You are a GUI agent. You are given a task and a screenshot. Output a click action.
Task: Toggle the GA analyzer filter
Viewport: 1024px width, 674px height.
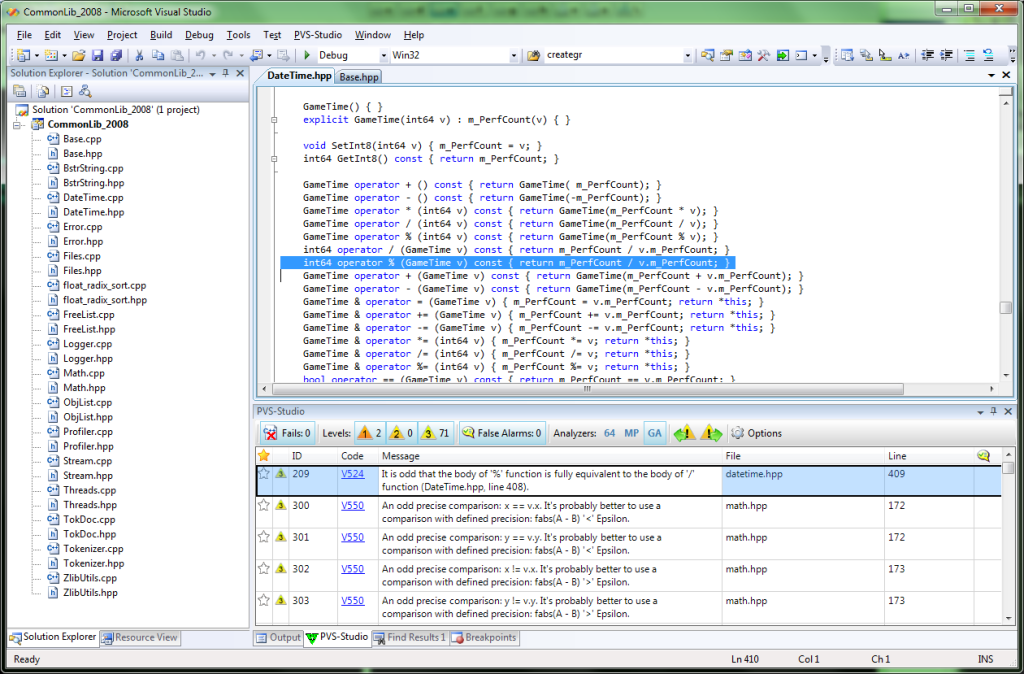654,434
